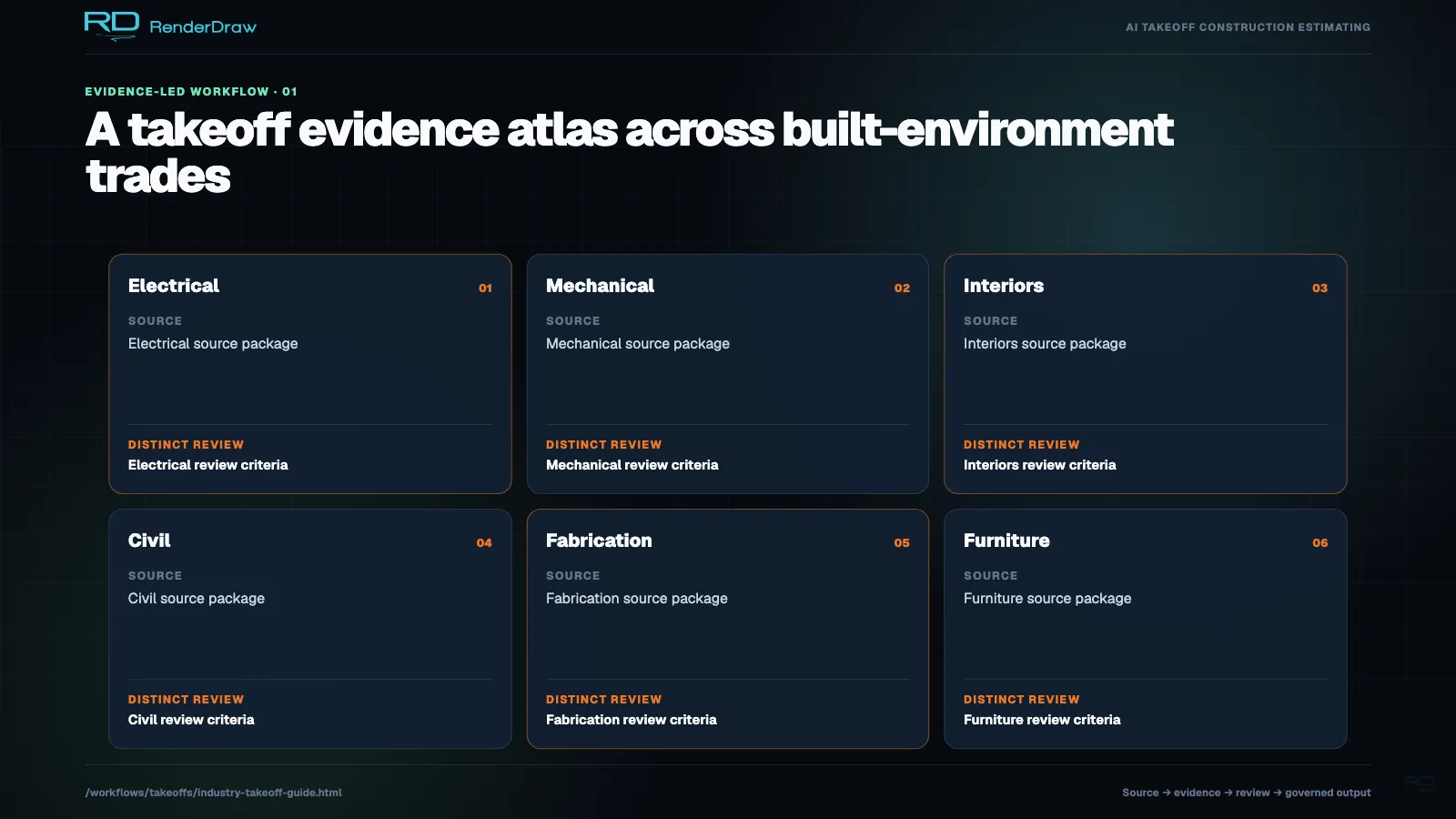
Task: Click the RenderDraw brand name
Action: pos(203,27)
